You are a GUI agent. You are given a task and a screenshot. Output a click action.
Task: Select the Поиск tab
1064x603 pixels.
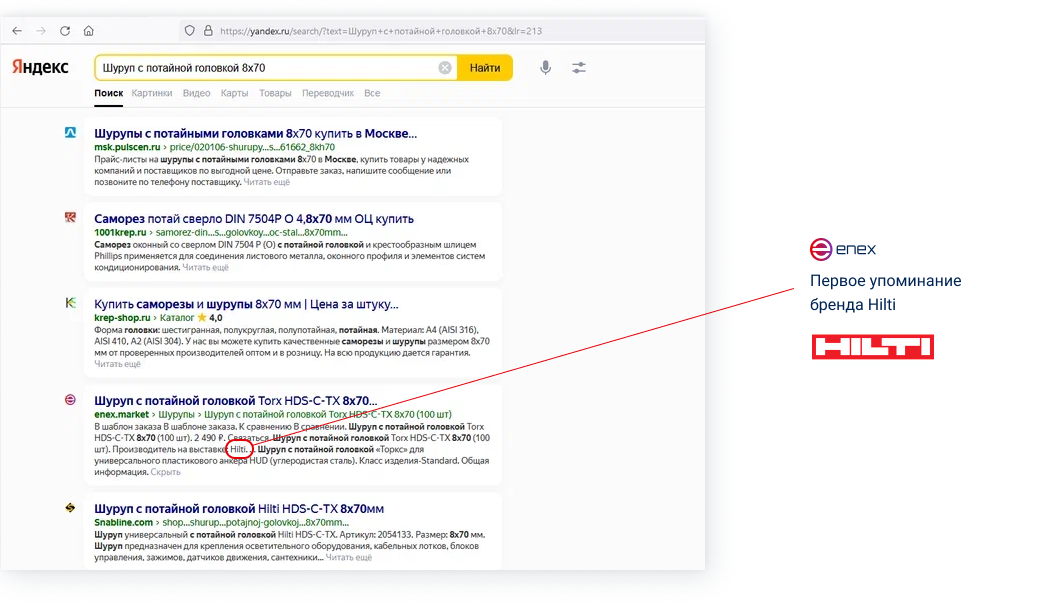109,93
